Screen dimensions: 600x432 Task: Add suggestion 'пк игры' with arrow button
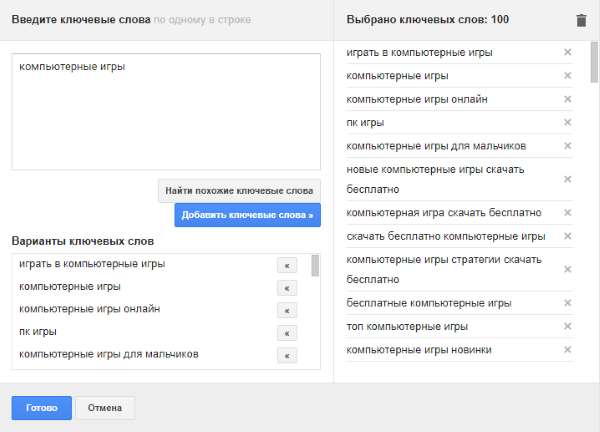tap(287, 333)
